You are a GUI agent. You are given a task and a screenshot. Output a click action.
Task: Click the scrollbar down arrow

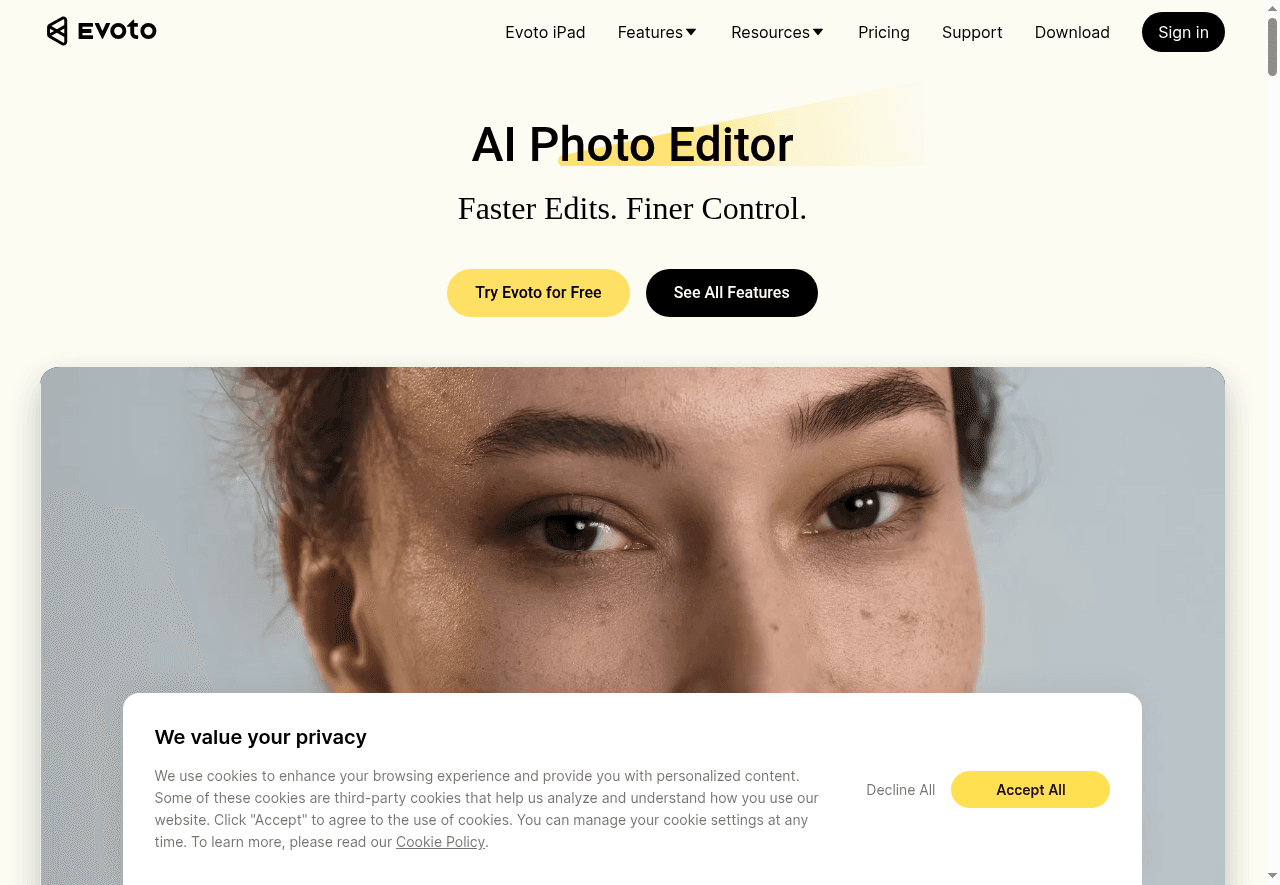click(1272, 878)
